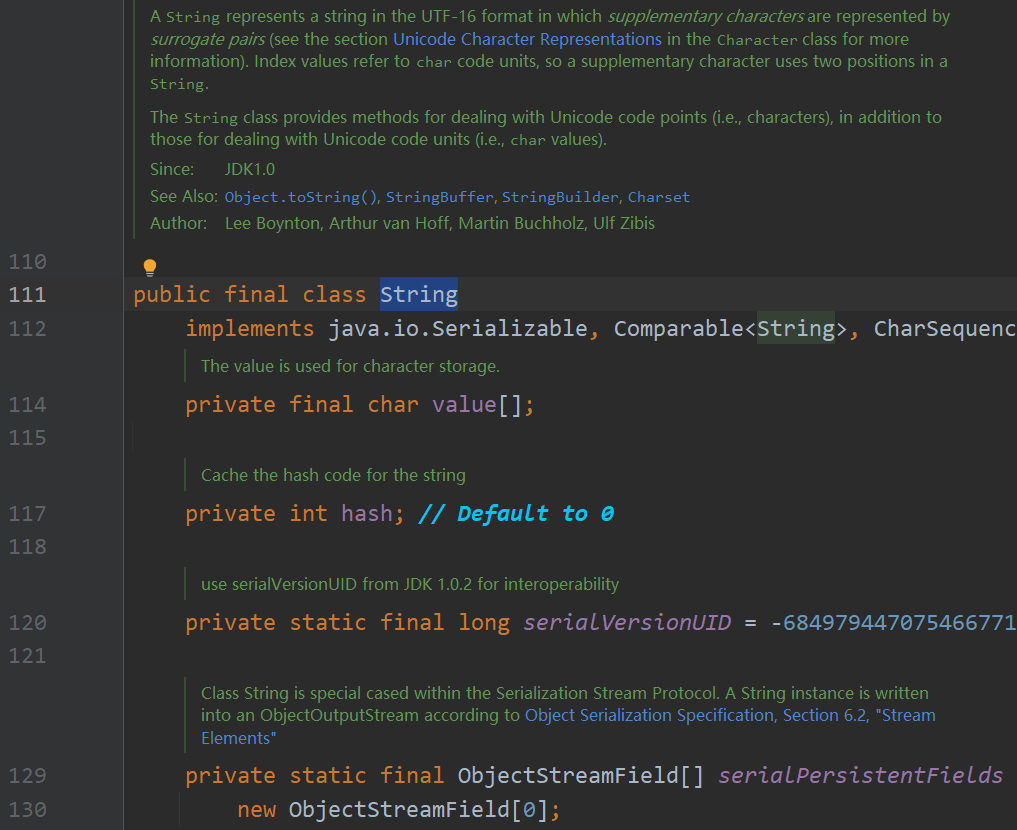1017x830 pixels.
Task: Click the ObjectStreamField[] type on line 129
Action: (x=580, y=776)
